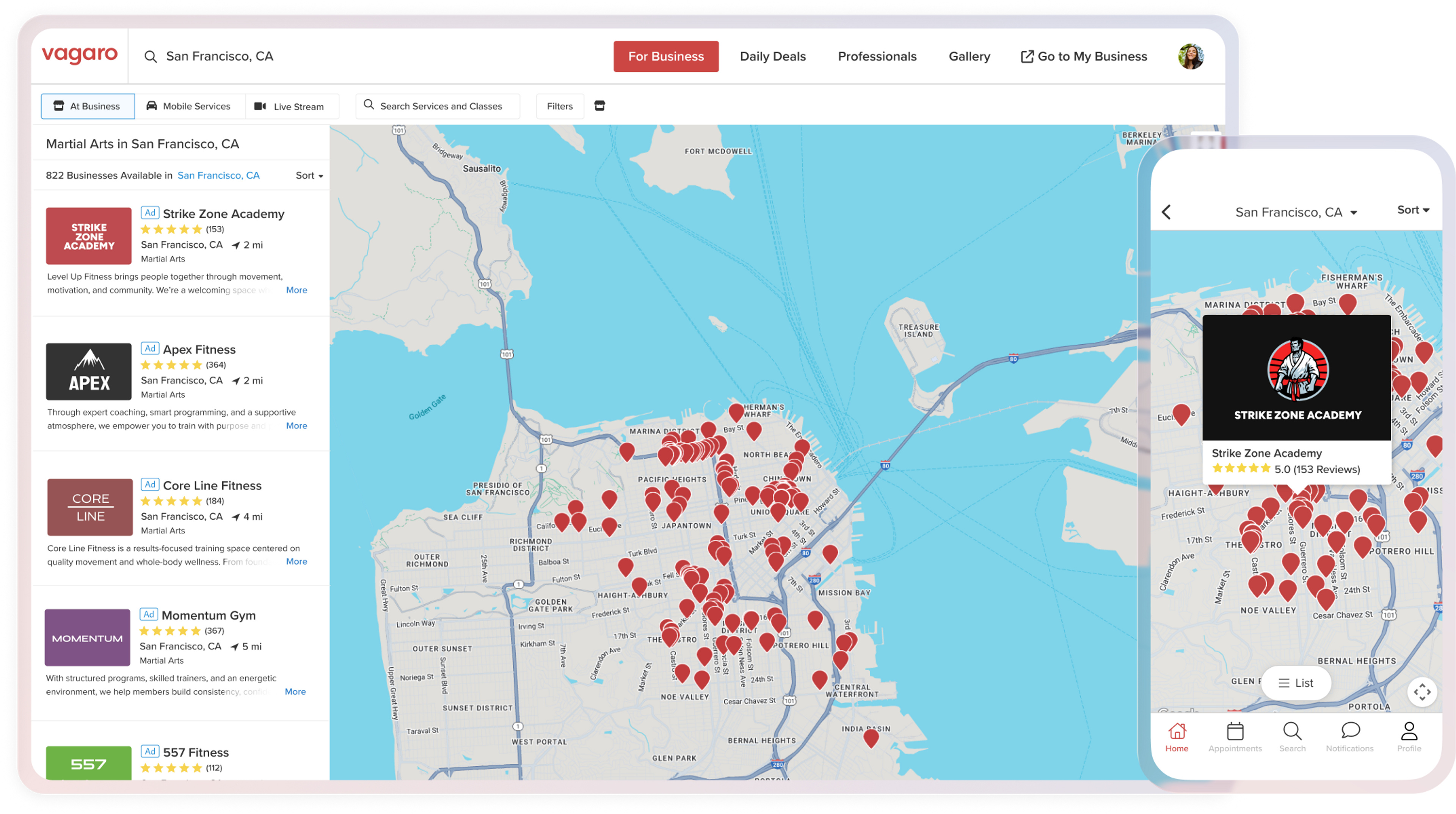Click the 'Martial Arts in San Francisco, CA' heading

pos(143,144)
